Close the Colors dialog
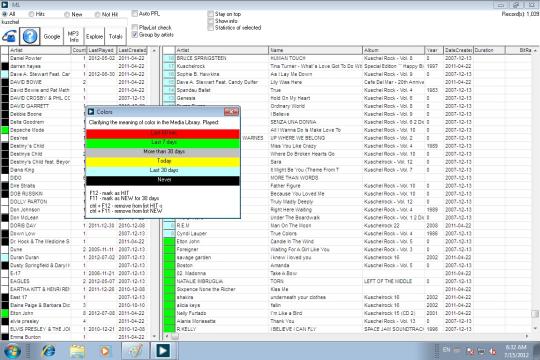This screenshot has height=360, width=540. point(231,112)
